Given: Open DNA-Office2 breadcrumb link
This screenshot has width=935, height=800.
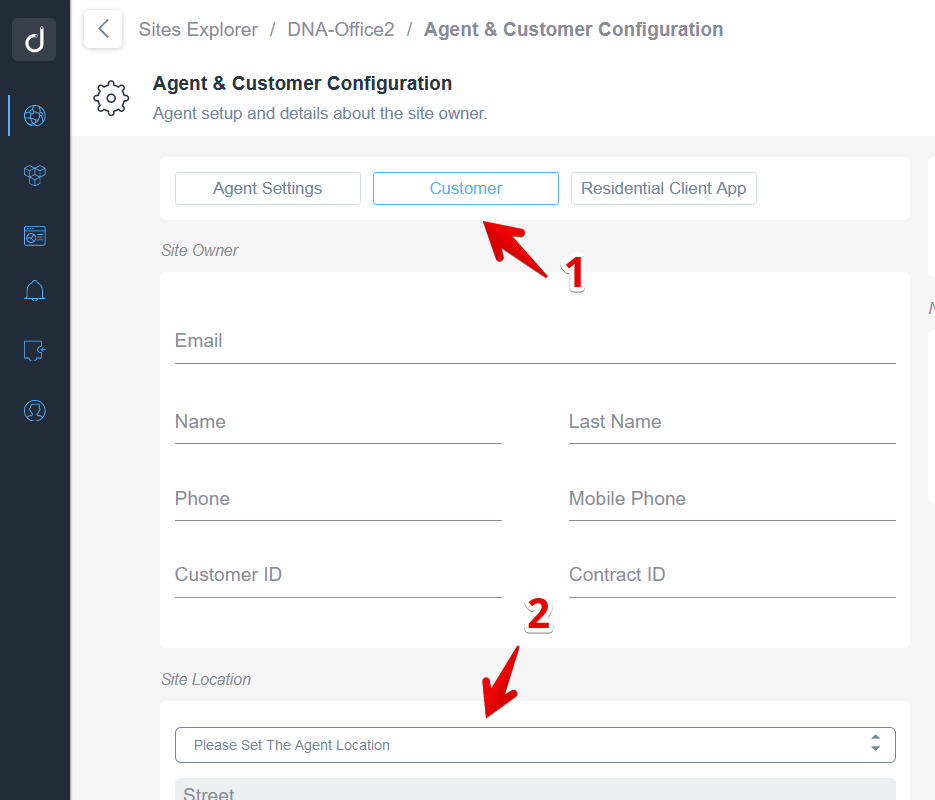Looking at the screenshot, I should click(x=341, y=30).
